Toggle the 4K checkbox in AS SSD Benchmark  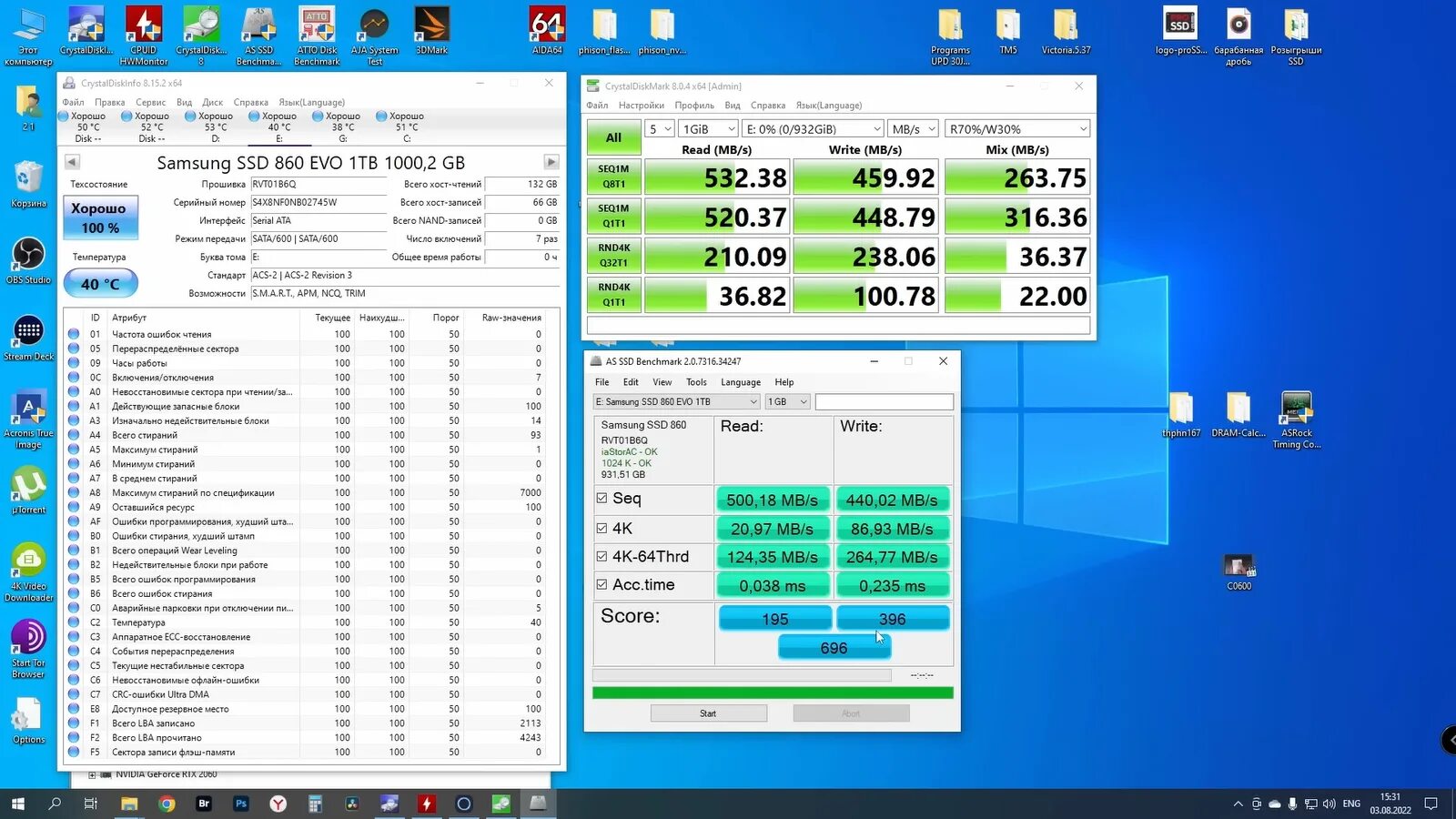(602, 528)
